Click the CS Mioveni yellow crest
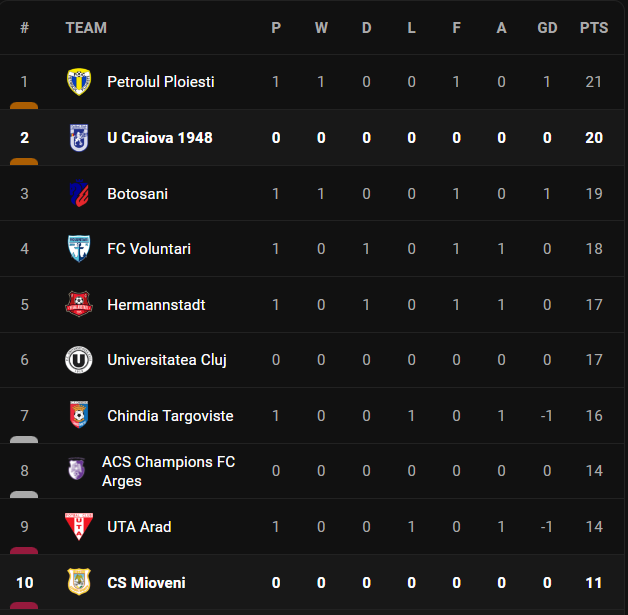This screenshot has width=628, height=615. (79, 582)
